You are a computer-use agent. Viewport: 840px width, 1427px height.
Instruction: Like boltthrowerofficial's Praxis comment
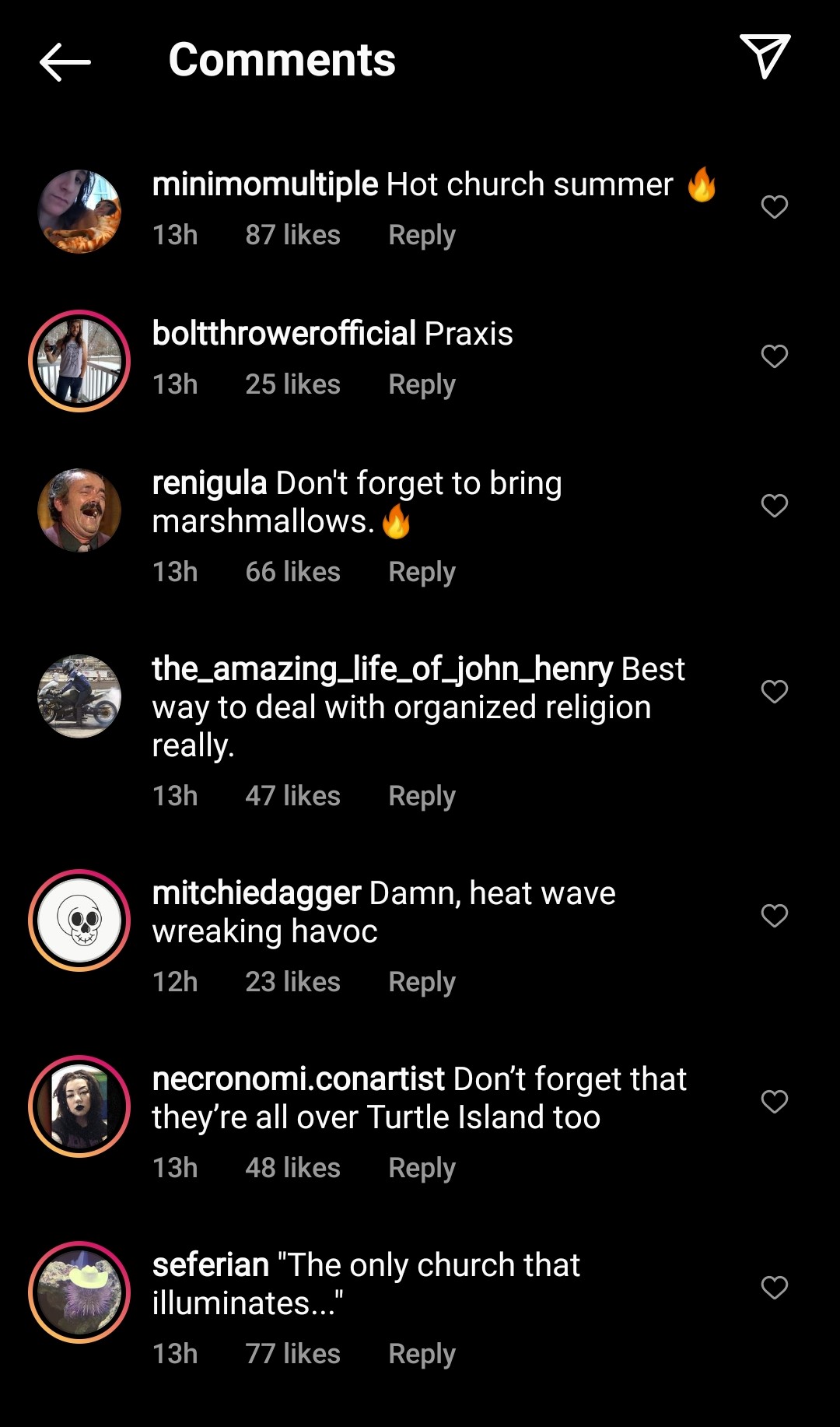click(774, 356)
